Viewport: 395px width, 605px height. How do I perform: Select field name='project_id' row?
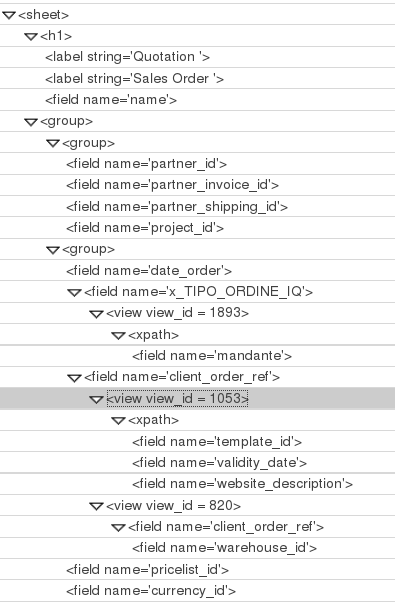(x=198, y=228)
